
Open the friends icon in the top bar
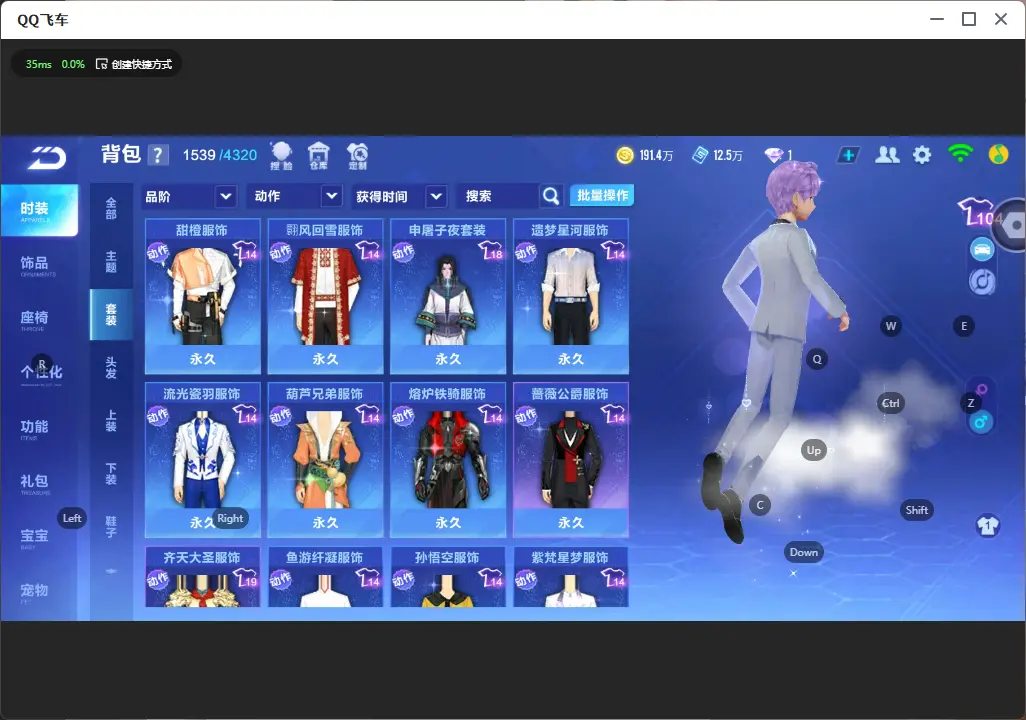(x=887, y=155)
